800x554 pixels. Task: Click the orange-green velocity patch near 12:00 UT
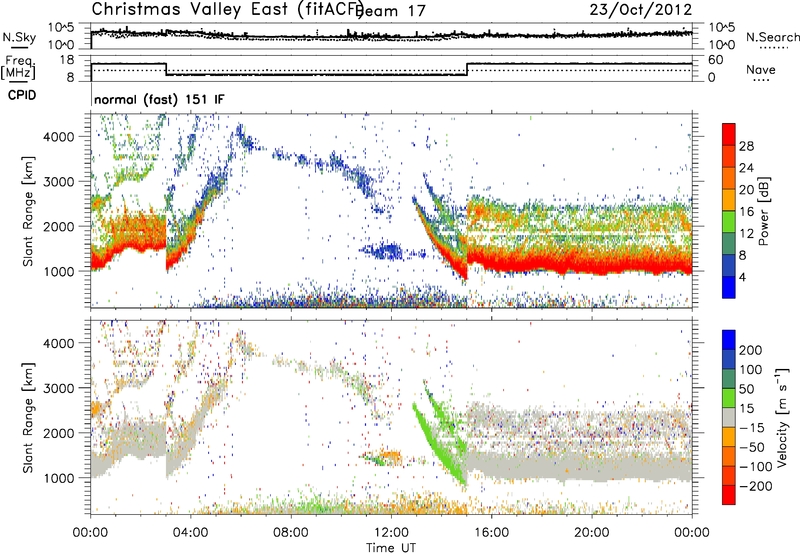click(x=384, y=457)
